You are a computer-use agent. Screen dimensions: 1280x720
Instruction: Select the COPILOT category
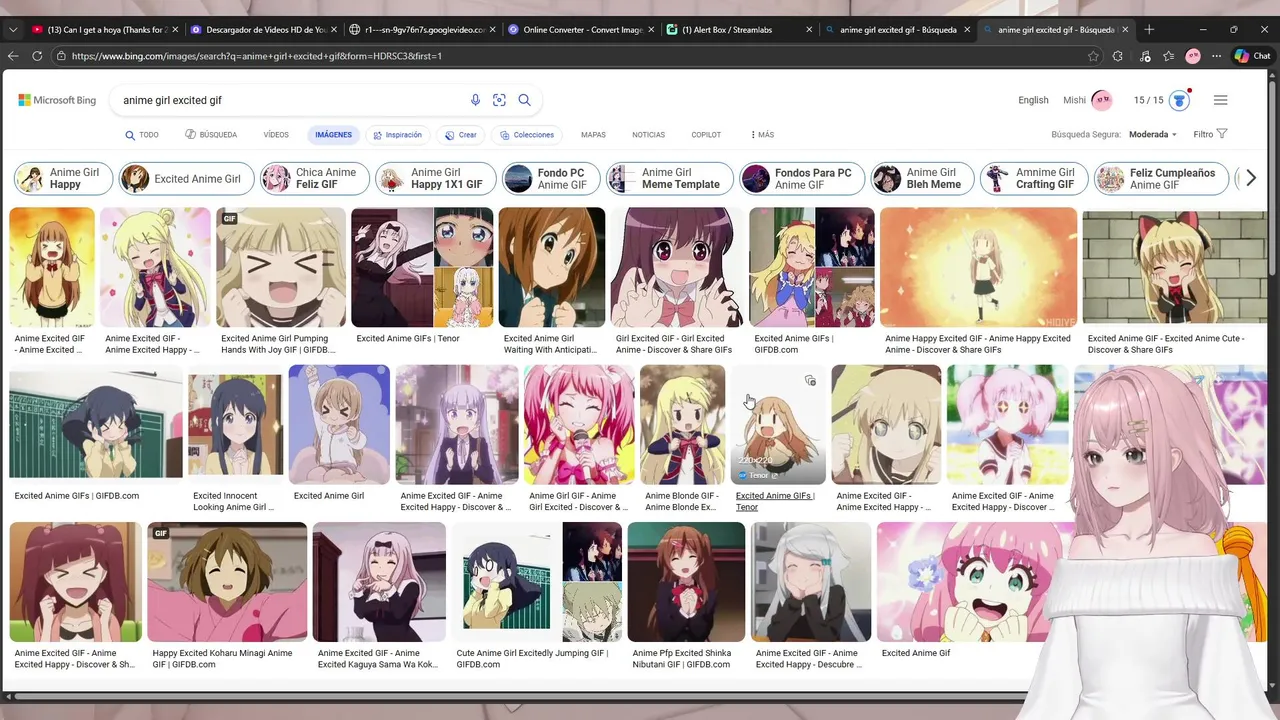click(x=706, y=135)
